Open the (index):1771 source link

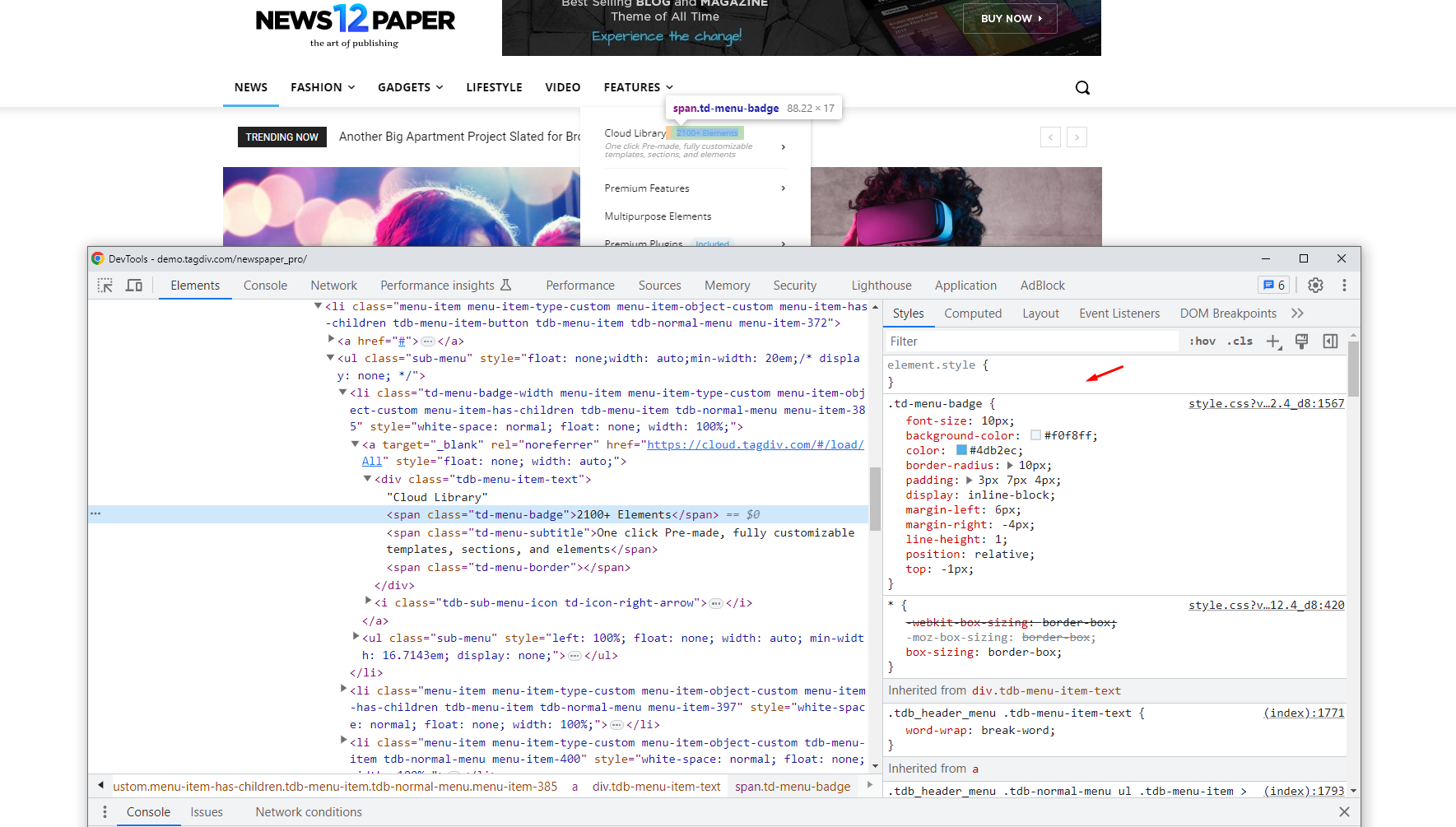[x=1304, y=713]
